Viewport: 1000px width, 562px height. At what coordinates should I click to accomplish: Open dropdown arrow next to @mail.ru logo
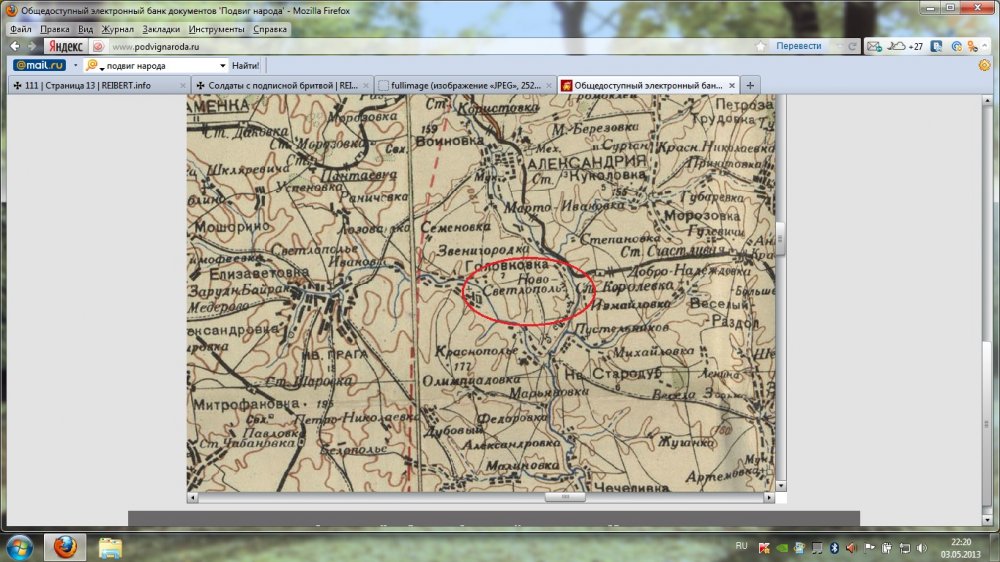pyautogui.click(x=75, y=65)
